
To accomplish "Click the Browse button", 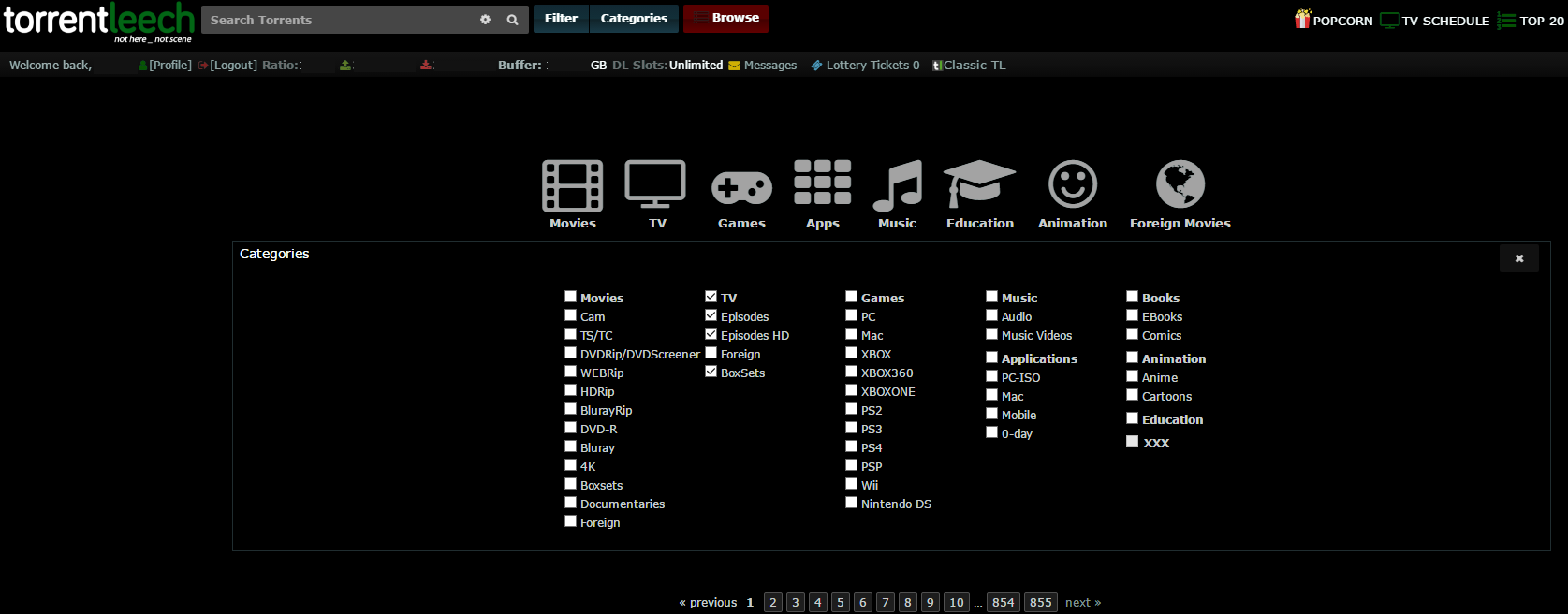I will (x=726, y=19).
